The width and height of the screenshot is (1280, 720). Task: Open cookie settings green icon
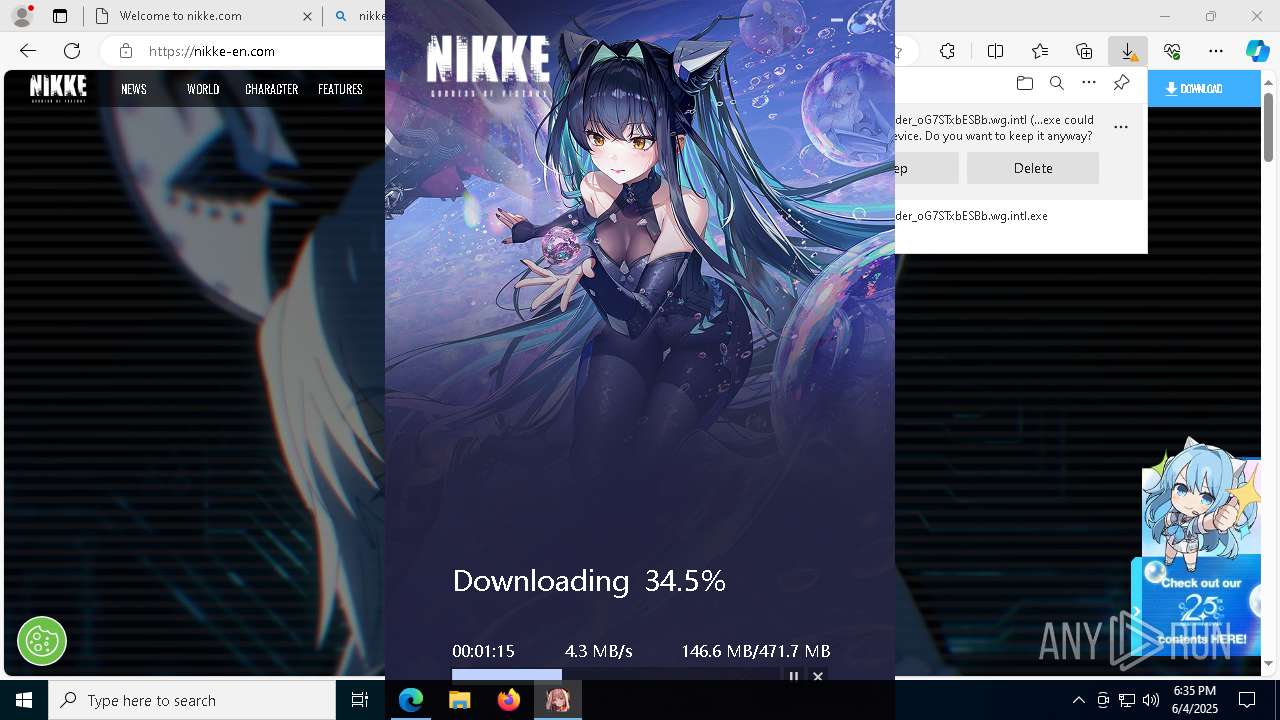point(42,640)
